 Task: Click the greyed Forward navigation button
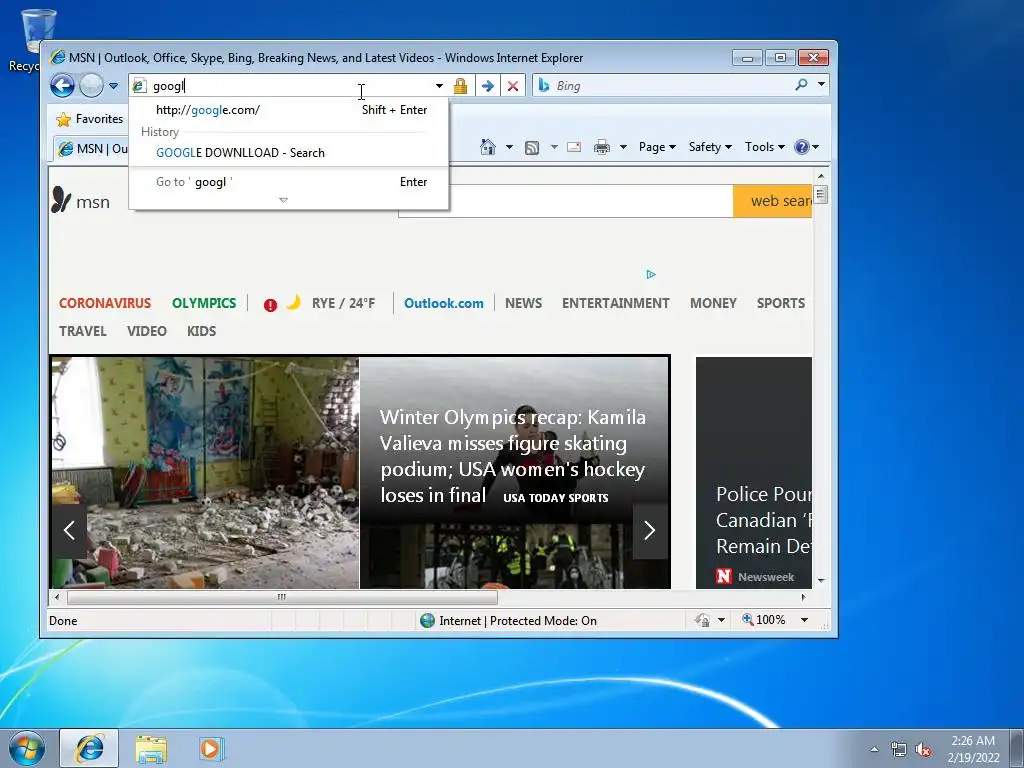[x=91, y=86]
